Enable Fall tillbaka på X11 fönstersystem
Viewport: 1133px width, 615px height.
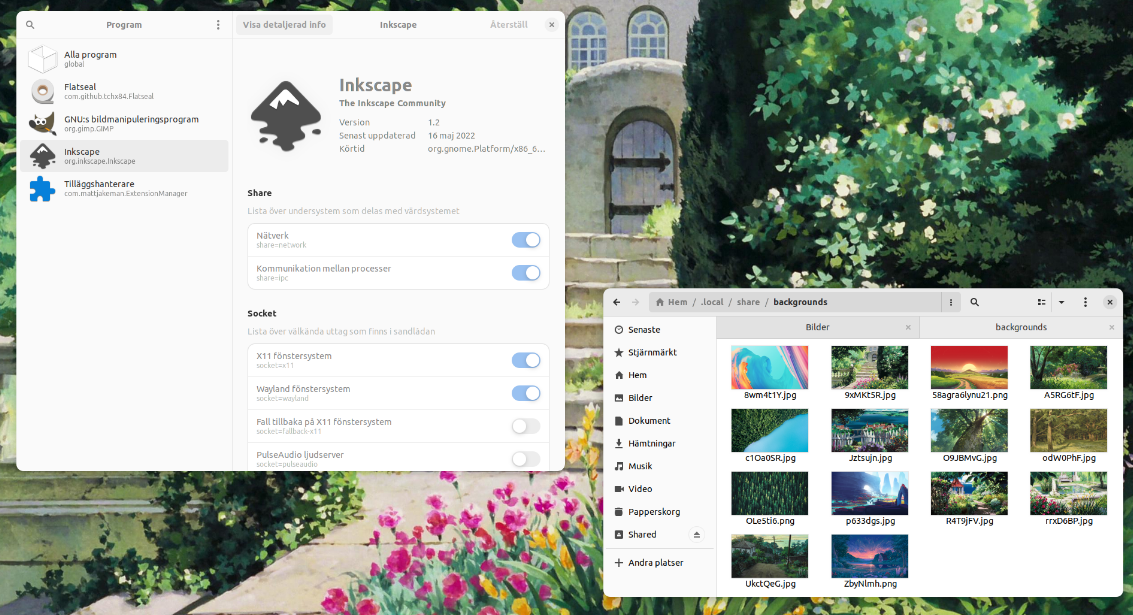pyautogui.click(x=526, y=426)
